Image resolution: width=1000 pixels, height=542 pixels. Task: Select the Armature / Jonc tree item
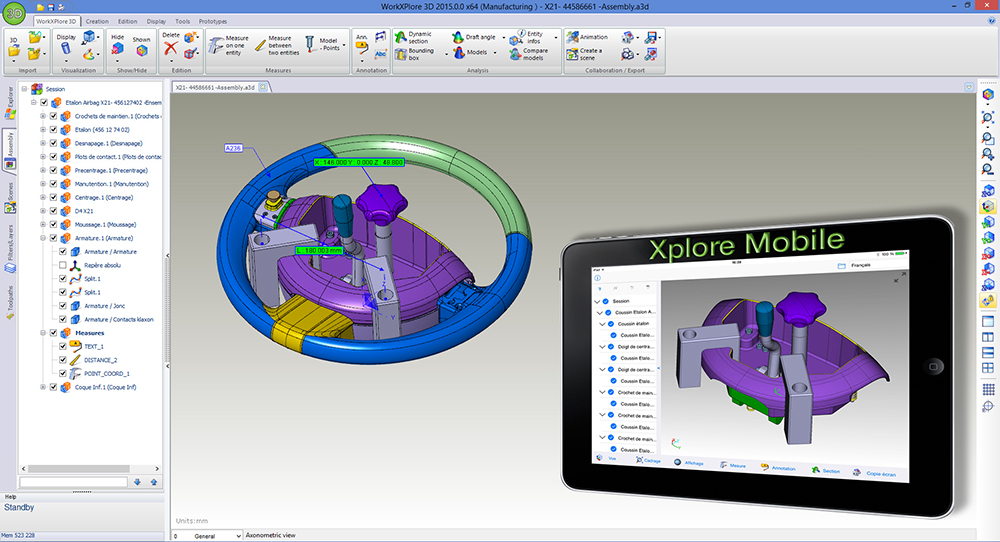105,306
